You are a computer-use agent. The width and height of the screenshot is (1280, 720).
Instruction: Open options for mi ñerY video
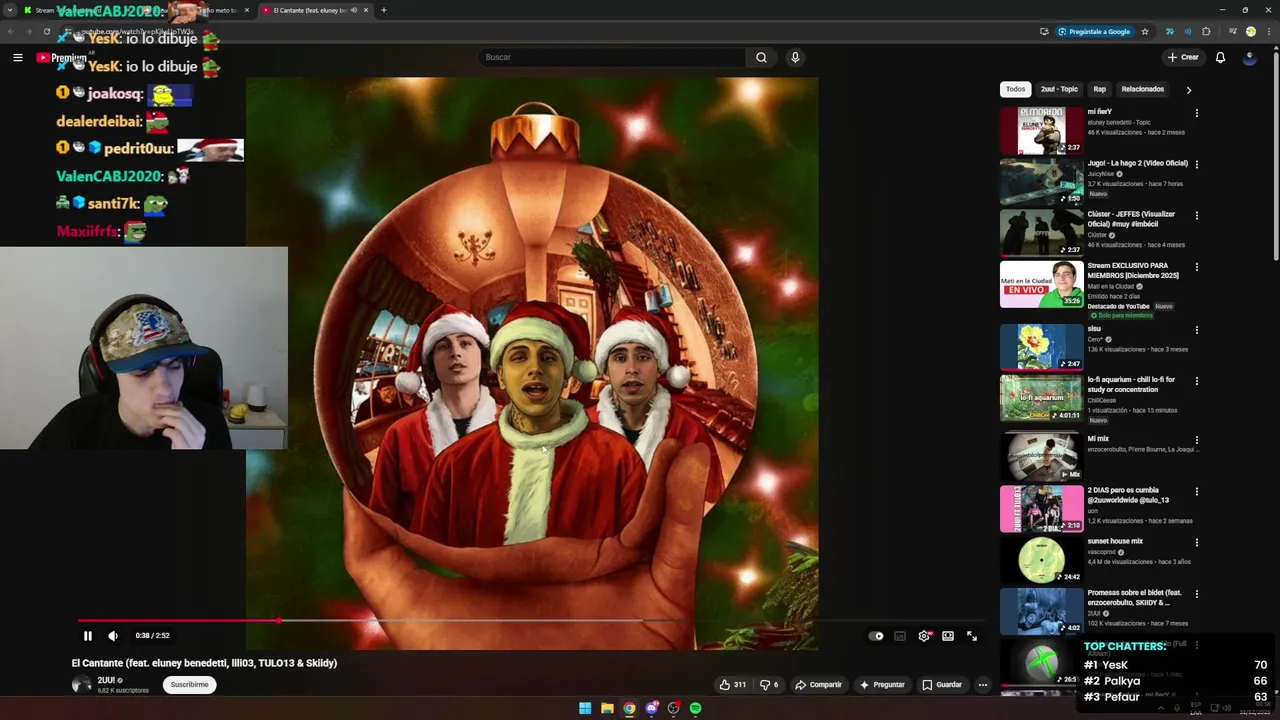tap(1196, 113)
